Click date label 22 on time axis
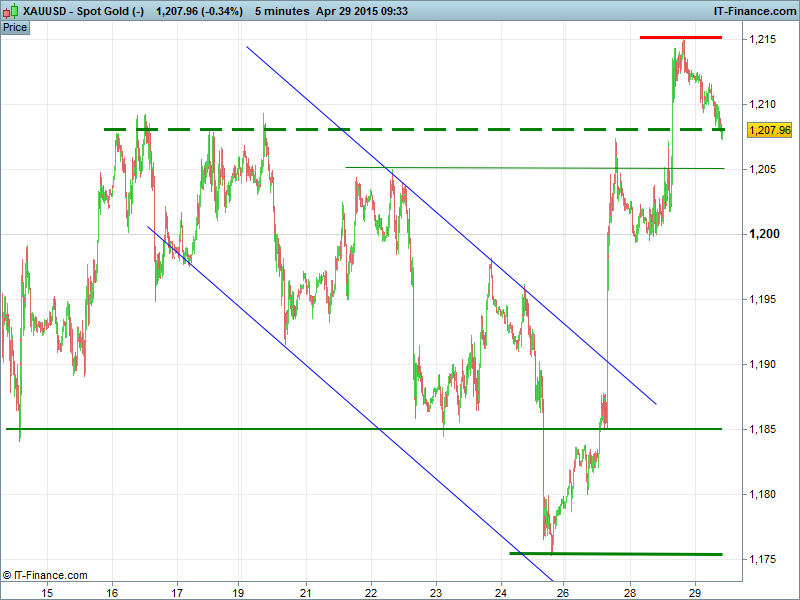Screen dimensions: 800x600 371,591
